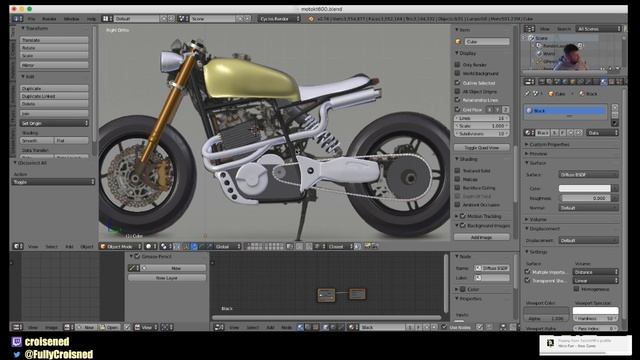This screenshot has height=360, width=640.
Task: Open the Render menu
Action: pos(49,19)
